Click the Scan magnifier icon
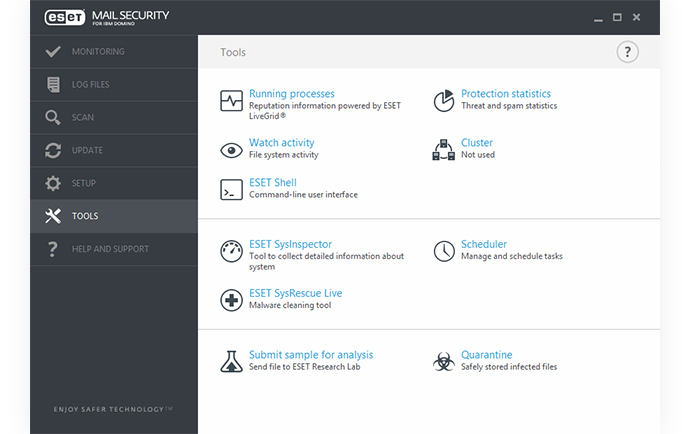The width and height of the screenshot is (690, 434). point(53,118)
